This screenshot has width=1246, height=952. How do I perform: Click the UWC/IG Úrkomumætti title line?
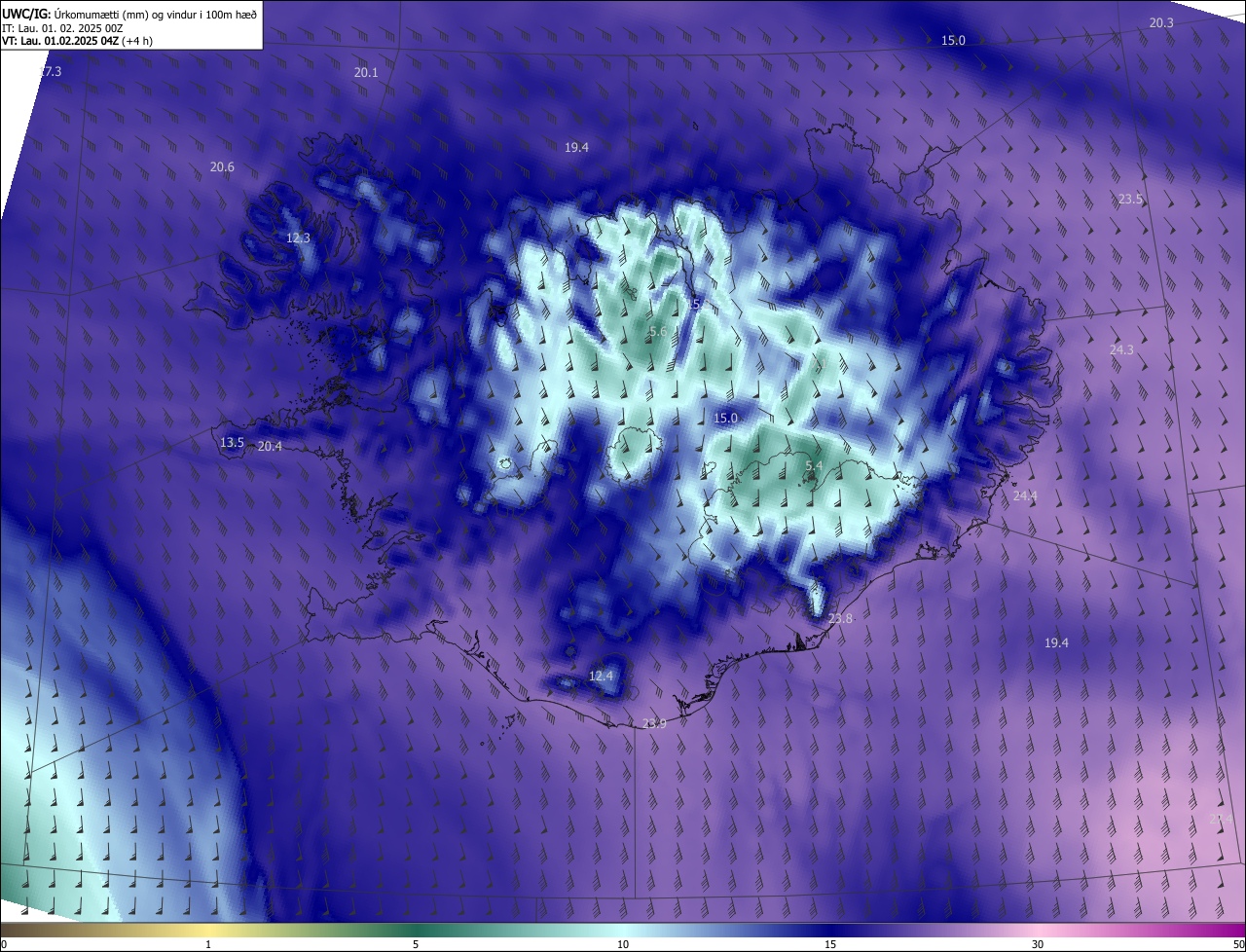coord(129,13)
